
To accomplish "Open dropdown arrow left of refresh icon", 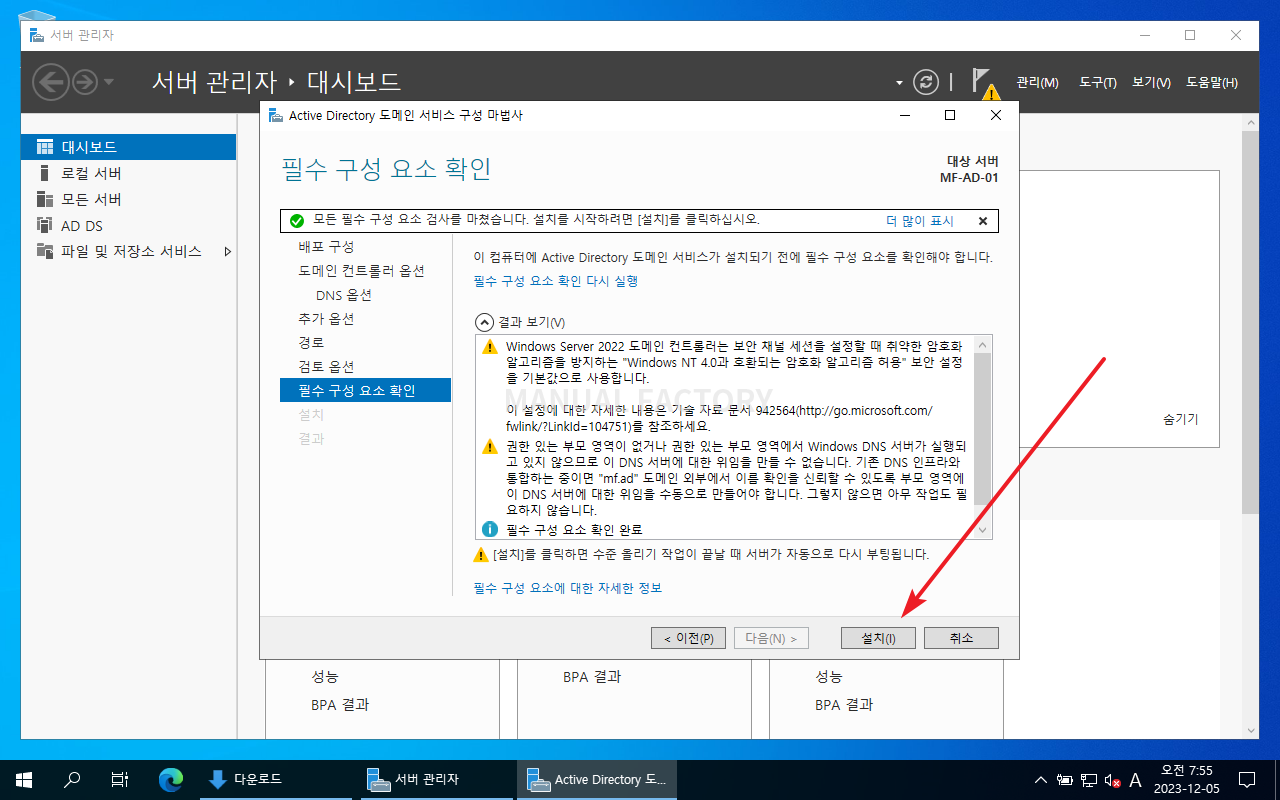I will pyautogui.click(x=899, y=82).
